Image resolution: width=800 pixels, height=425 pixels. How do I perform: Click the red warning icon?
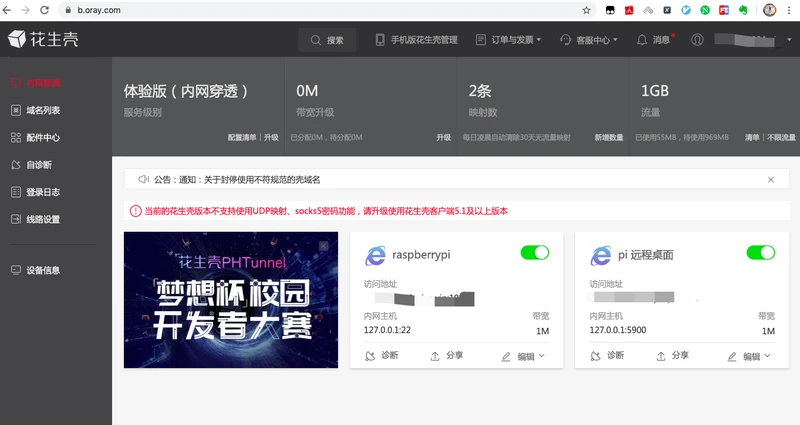point(135,211)
